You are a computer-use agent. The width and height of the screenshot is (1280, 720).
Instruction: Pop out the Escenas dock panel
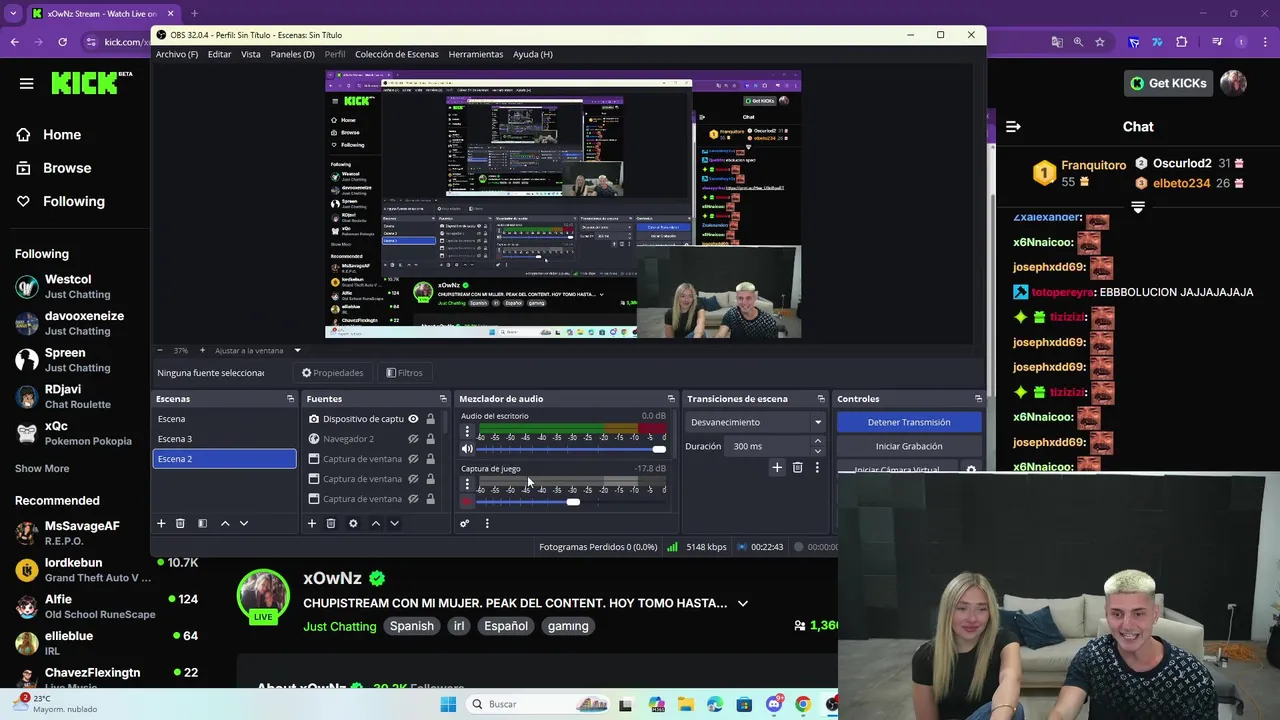(290, 399)
